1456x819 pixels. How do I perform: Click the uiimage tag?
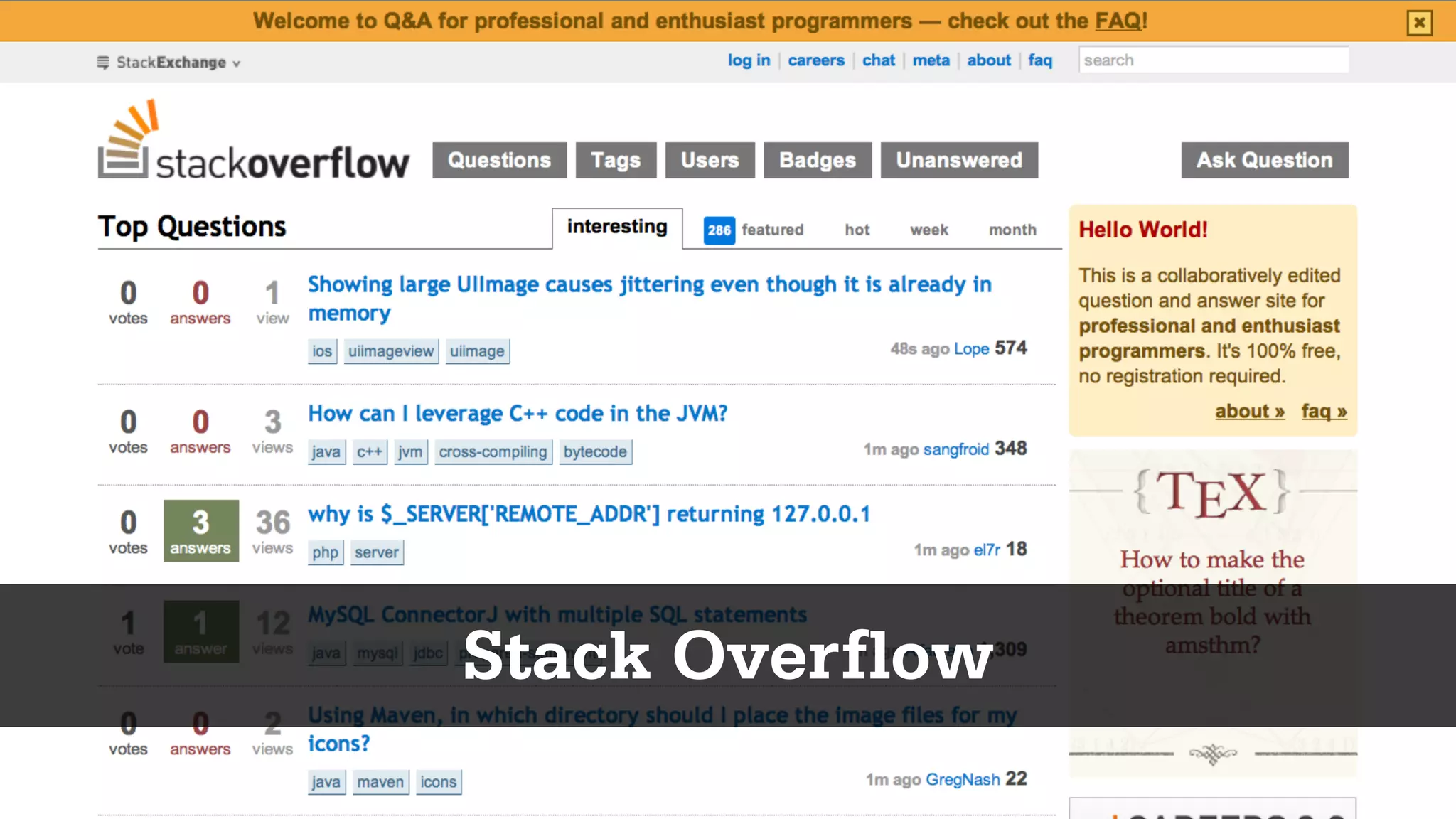[477, 351]
